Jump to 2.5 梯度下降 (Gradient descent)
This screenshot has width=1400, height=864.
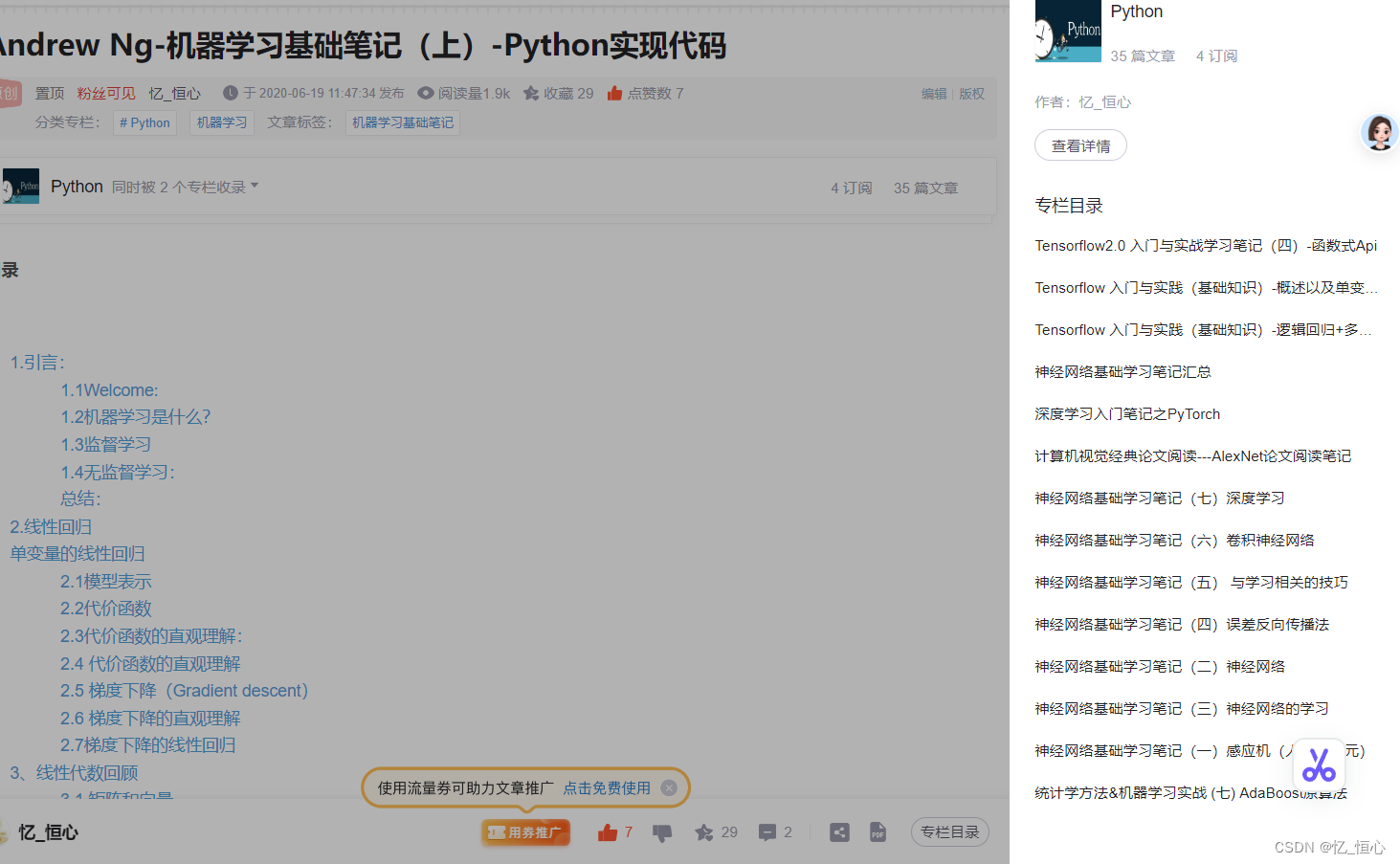tap(184, 691)
